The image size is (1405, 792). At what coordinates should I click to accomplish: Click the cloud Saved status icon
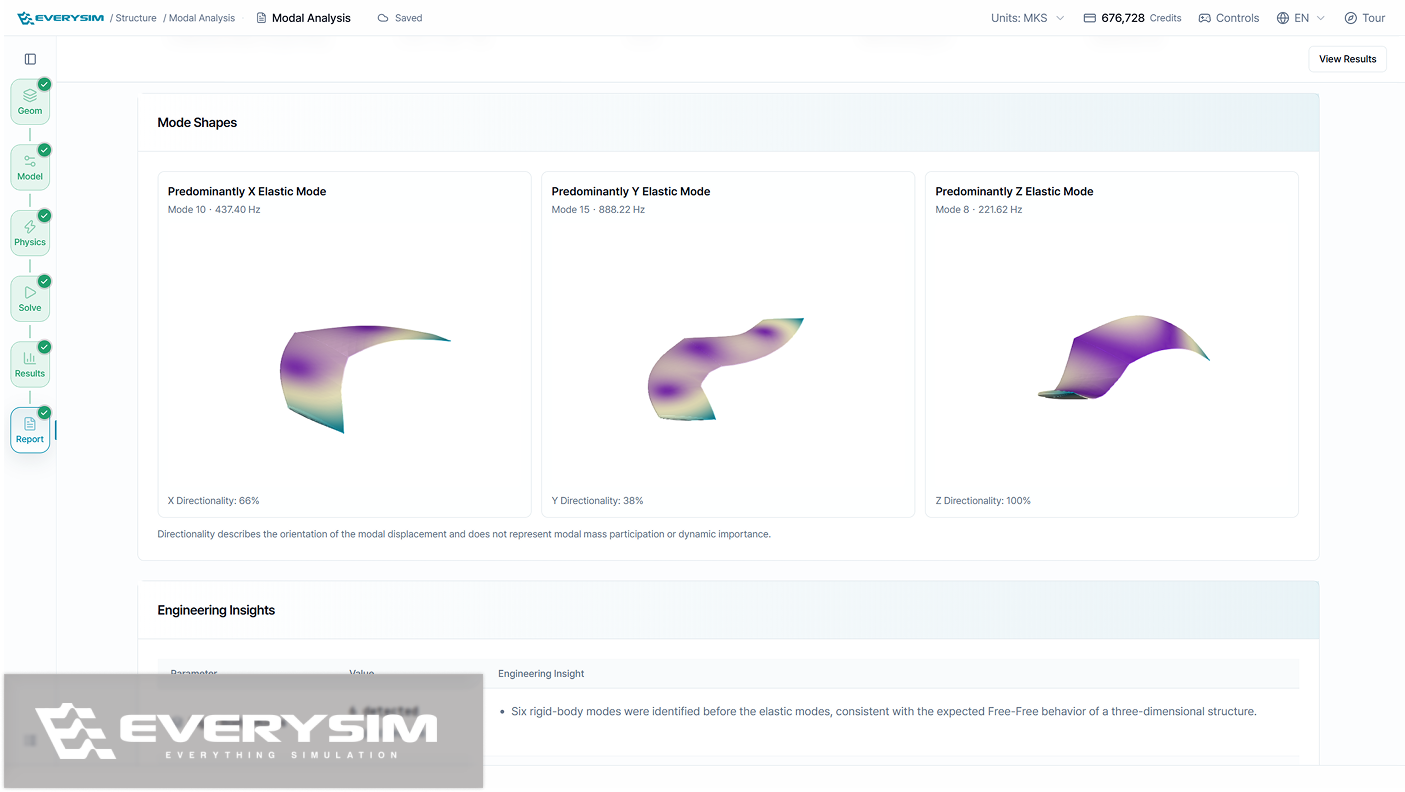tap(383, 18)
